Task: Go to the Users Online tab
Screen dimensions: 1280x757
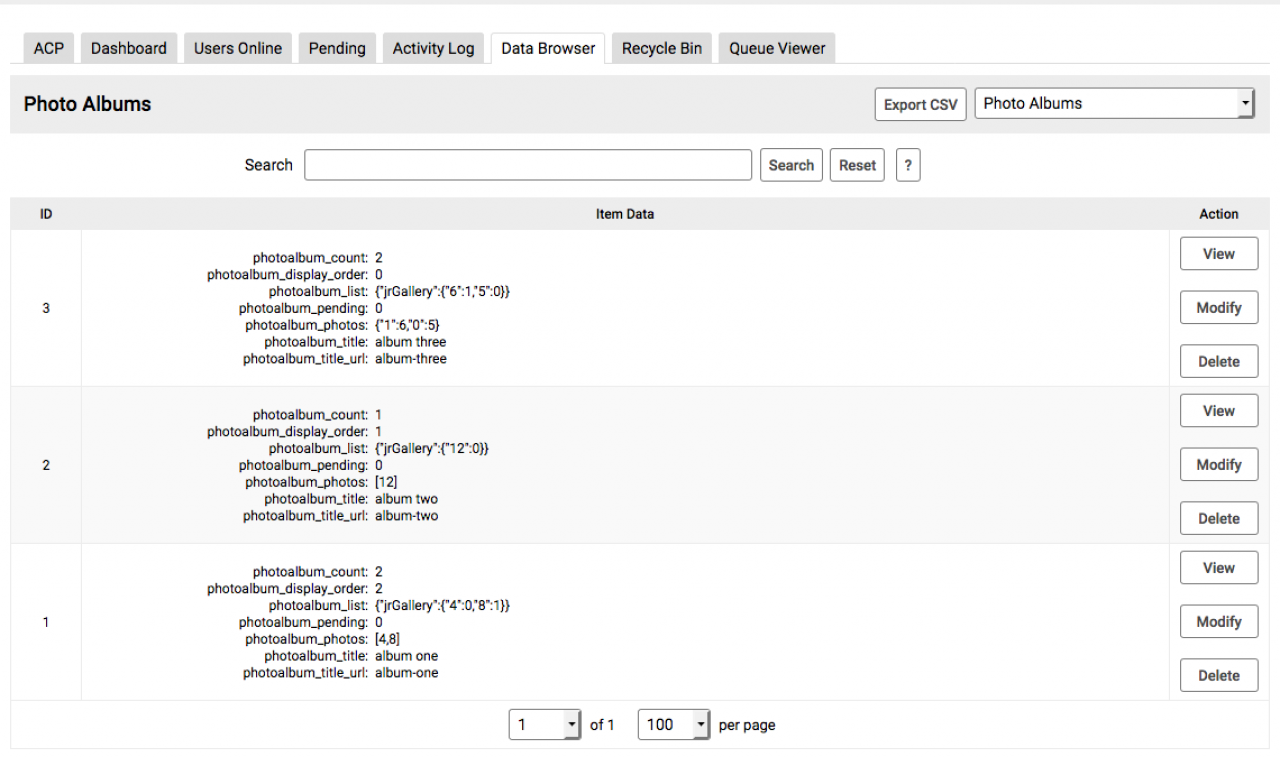Action: 238,48
